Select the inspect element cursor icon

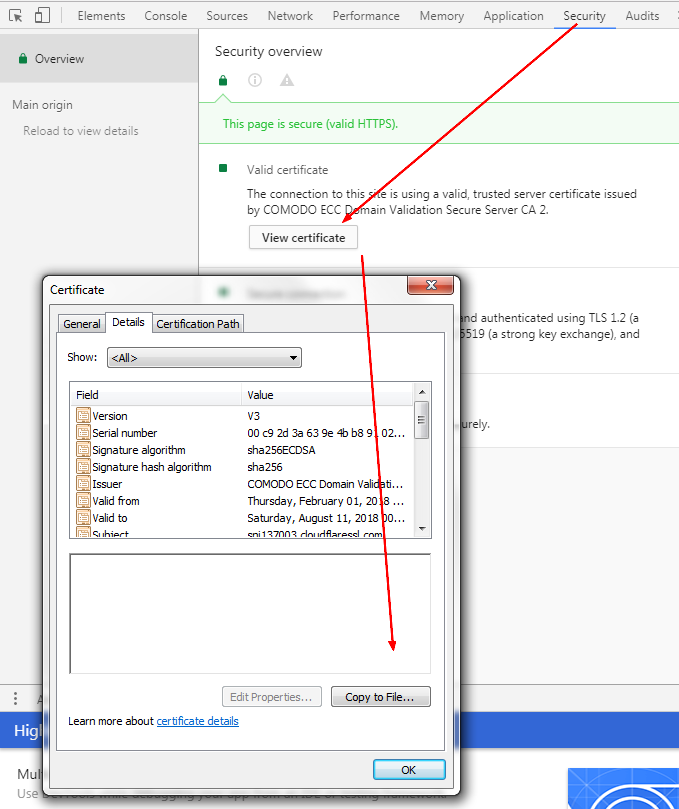(15, 15)
